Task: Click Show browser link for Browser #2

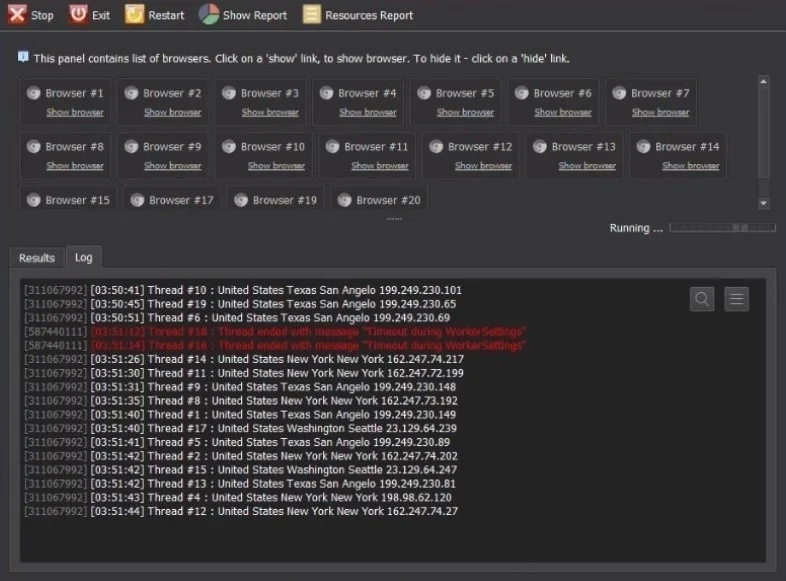Action: click(x=173, y=112)
